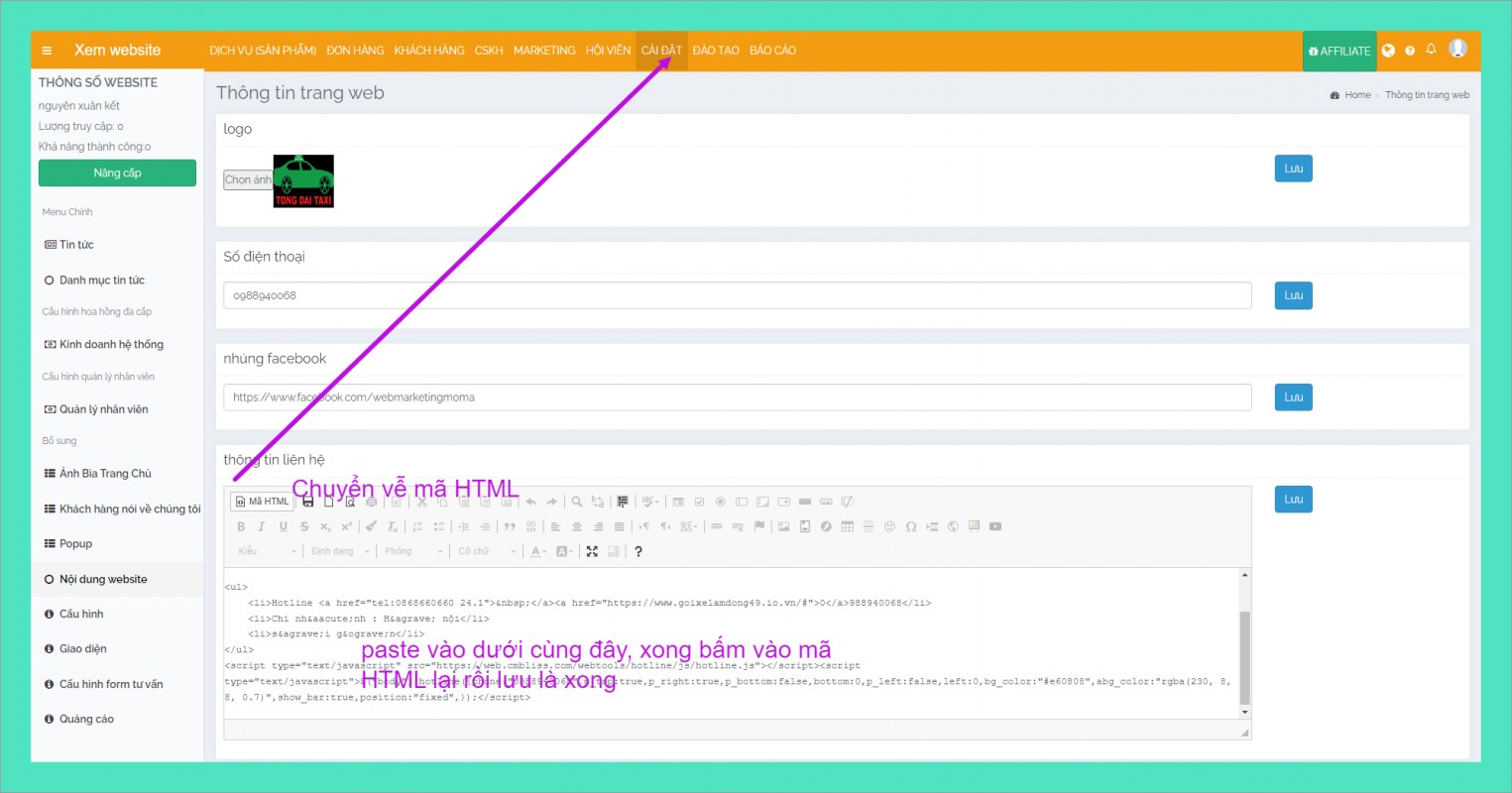Screen dimensions: 1512x793
Task: Click the editor maximize icon
Action: (x=592, y=551)
